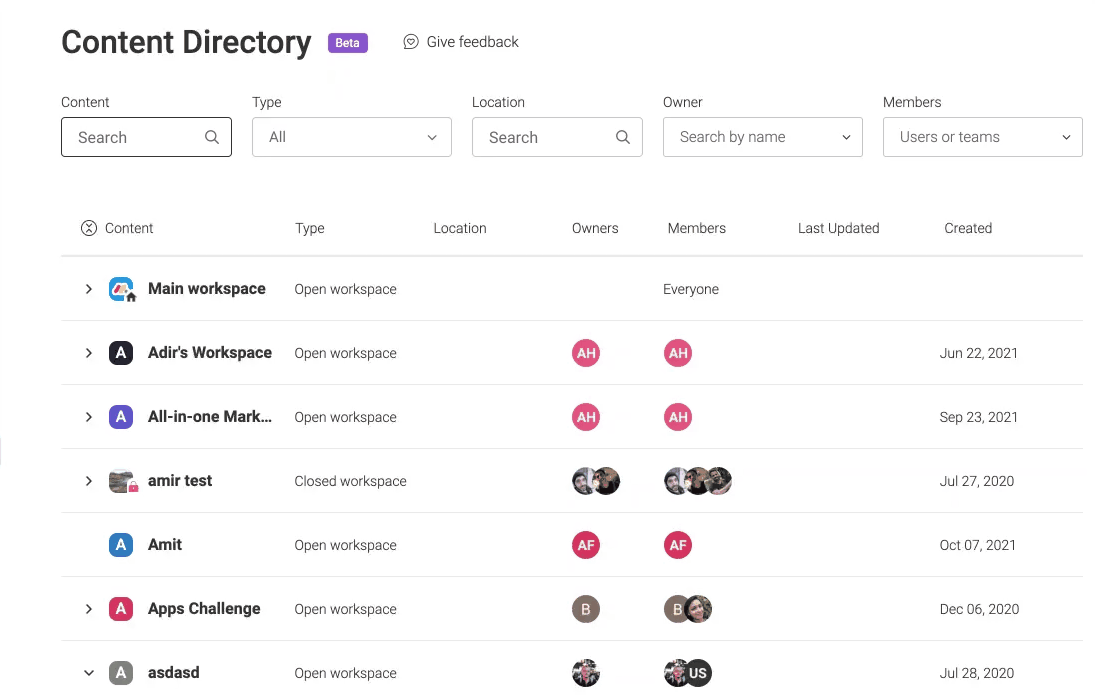Open the Adir's Workspace name
This screenshot has height=696, width=1095.
(210, 353)
